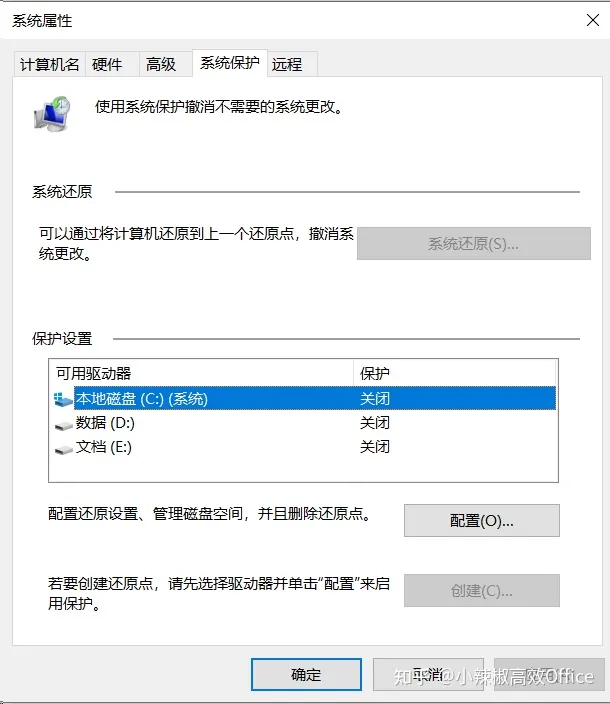The height and width of the screenshot is (704, 610).
Task: Open 配置(O)... restore settings
Action: (x=482, y=520)
